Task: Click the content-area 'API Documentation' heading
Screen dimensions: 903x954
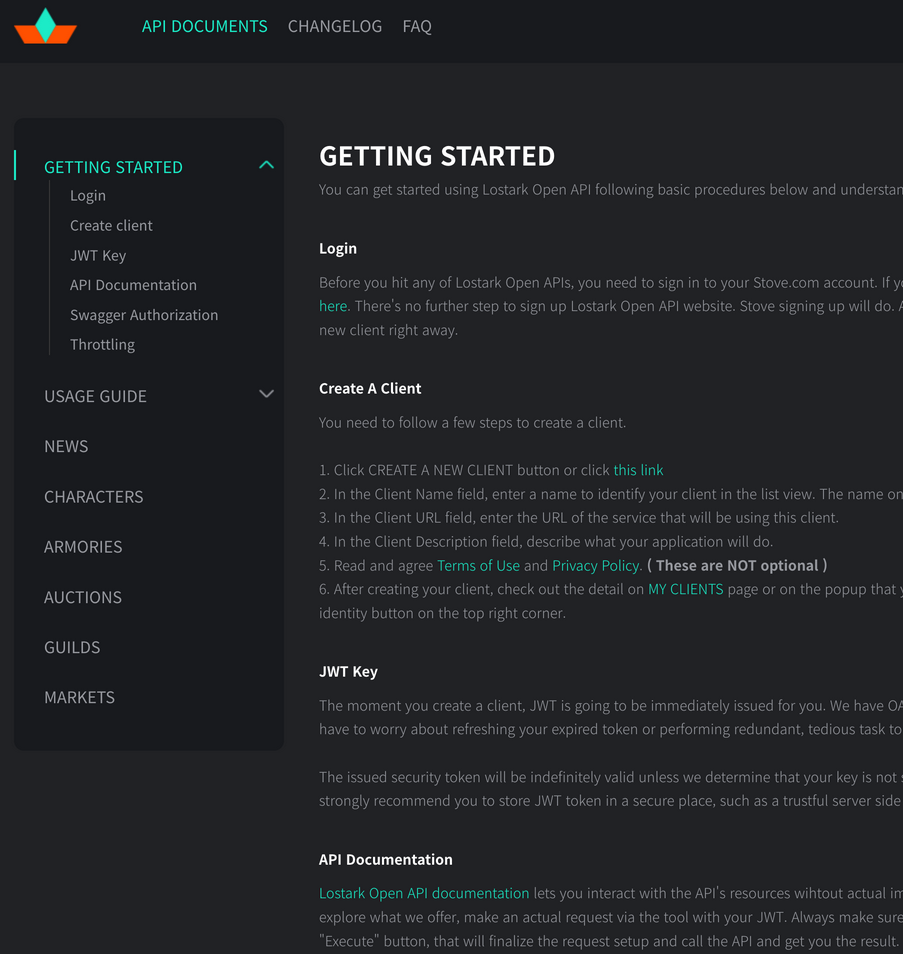Action: pos(386,860)
